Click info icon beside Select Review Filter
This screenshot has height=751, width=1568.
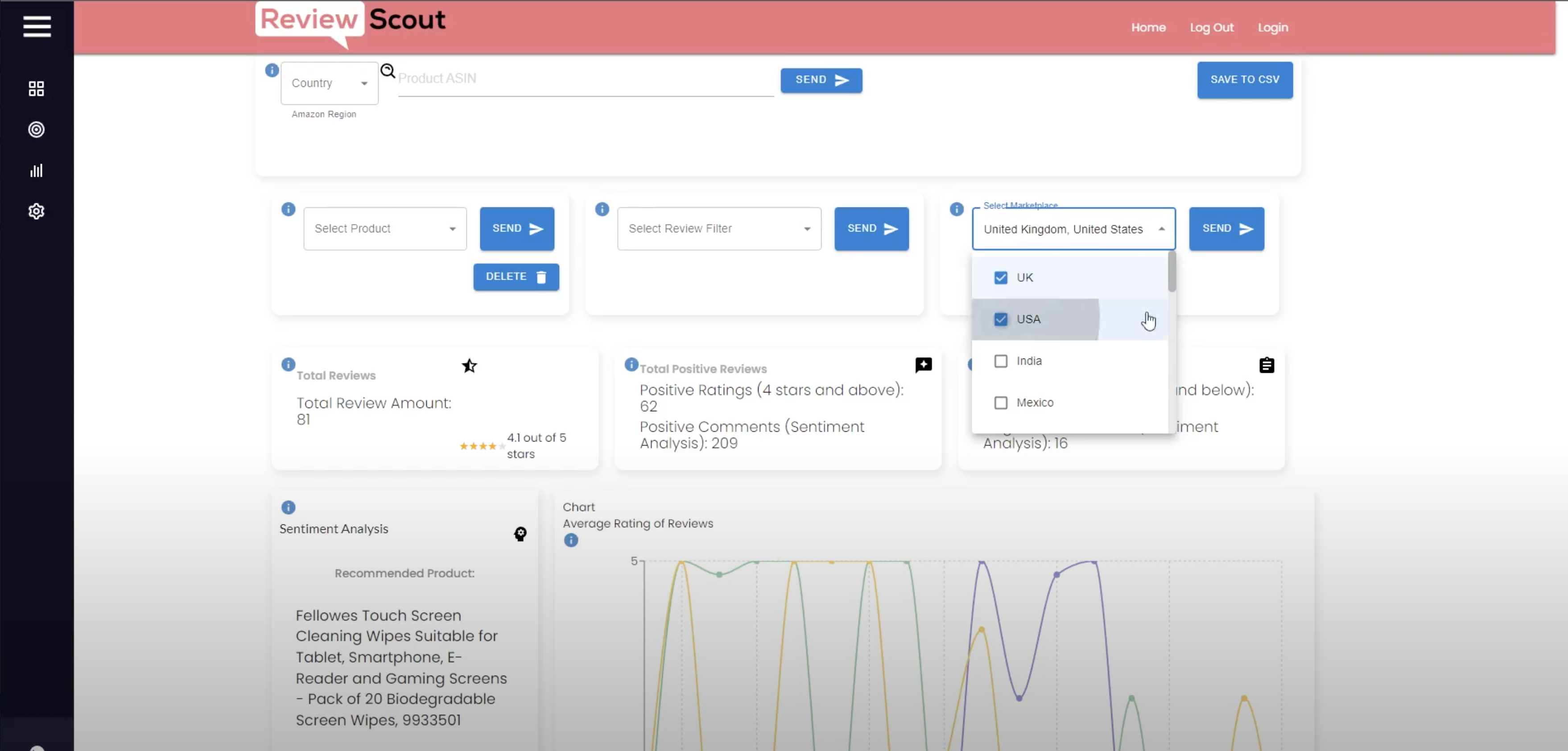tap(602, 209)
